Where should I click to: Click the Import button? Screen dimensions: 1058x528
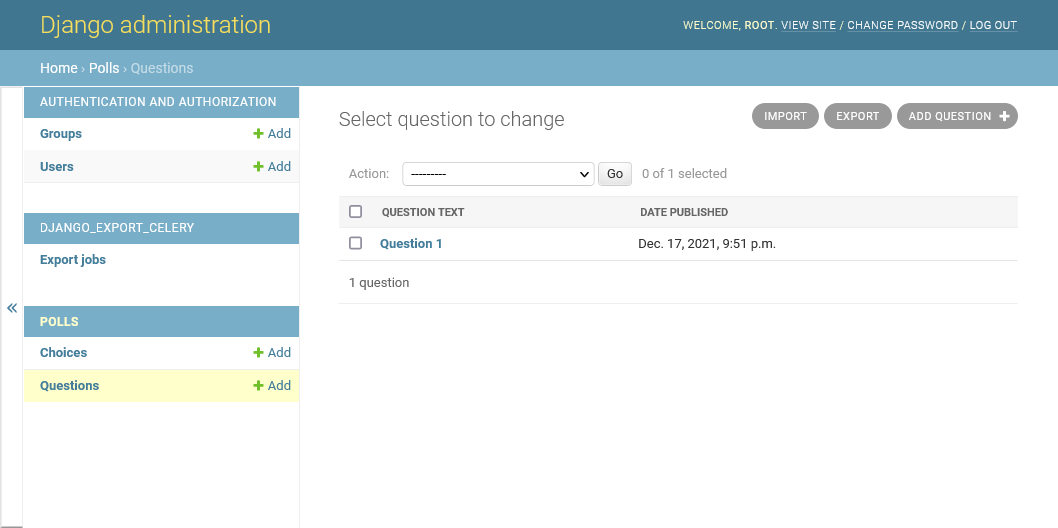(785, 116)
